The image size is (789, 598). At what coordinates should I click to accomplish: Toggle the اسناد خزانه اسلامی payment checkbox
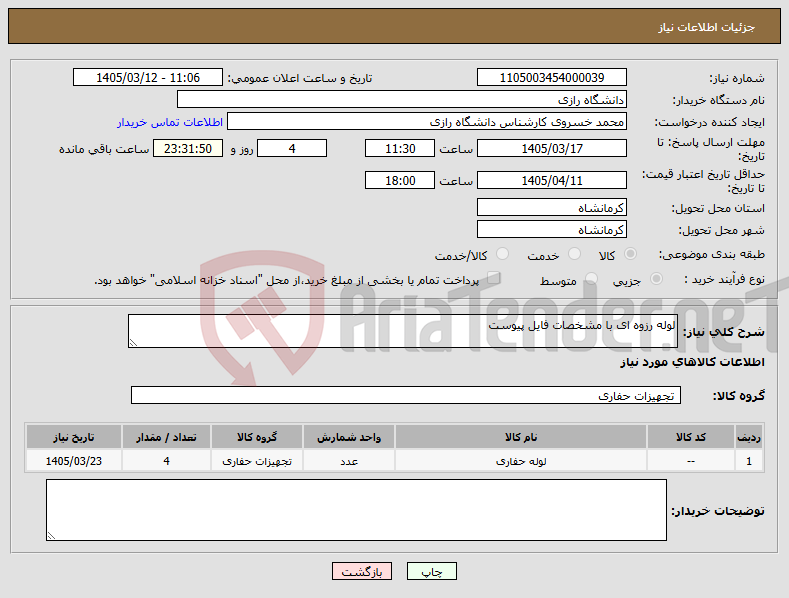pyautogui.click(x=494, y=278)
